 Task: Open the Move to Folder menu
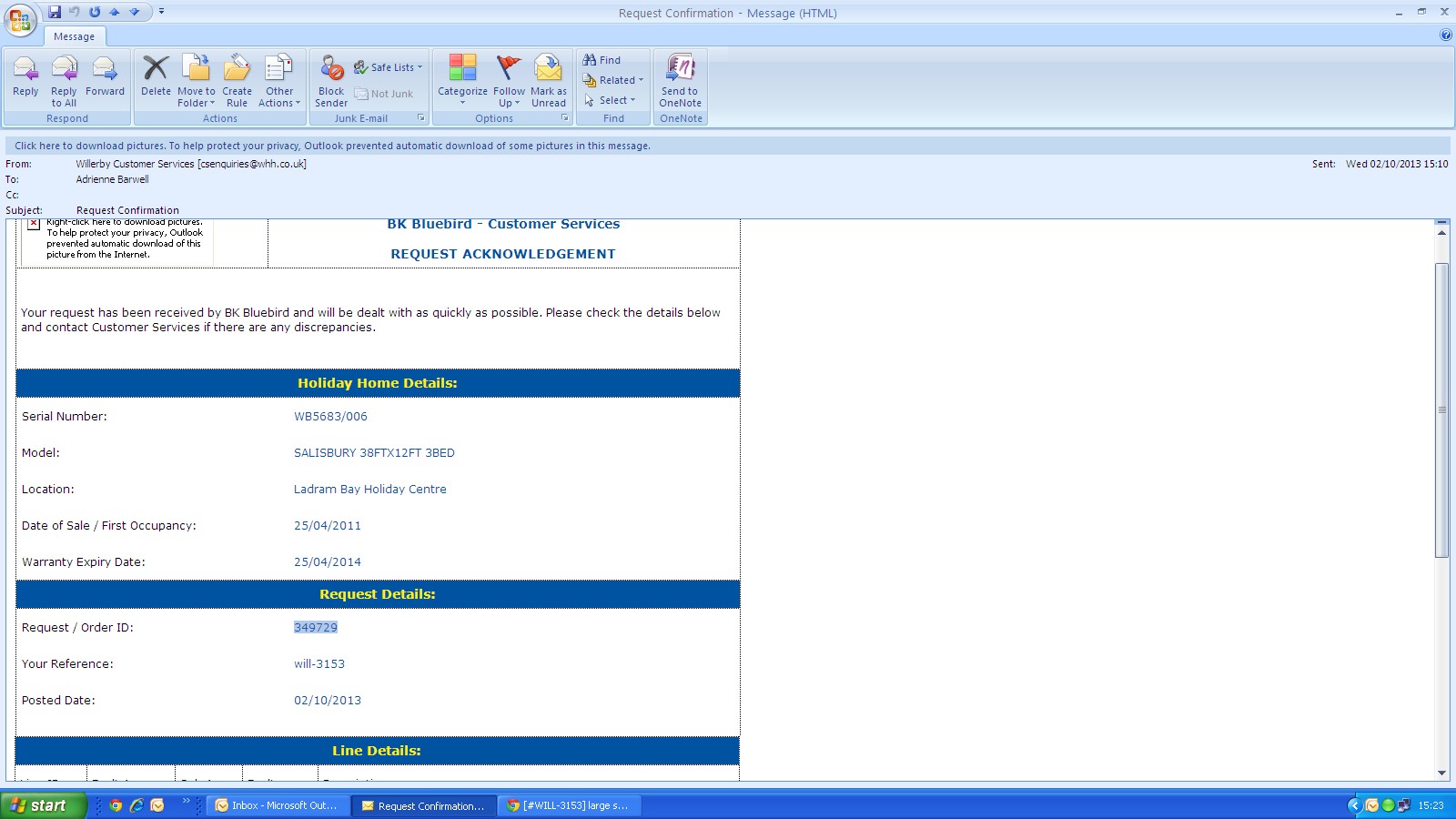(197, 81)
